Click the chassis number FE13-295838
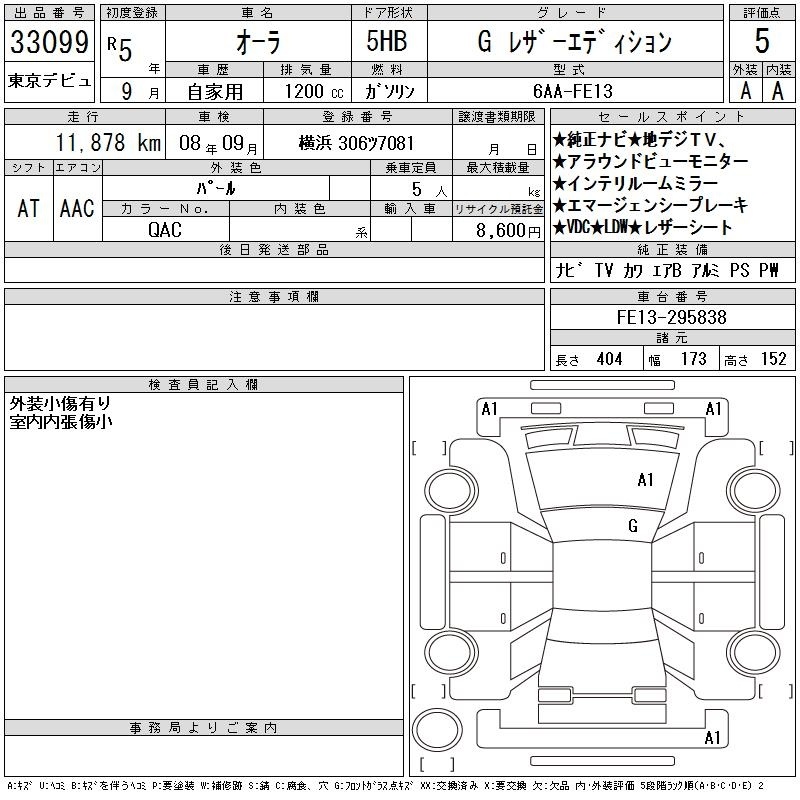The height and width of the screenshot is (800, 800). (x=671, y=317)
